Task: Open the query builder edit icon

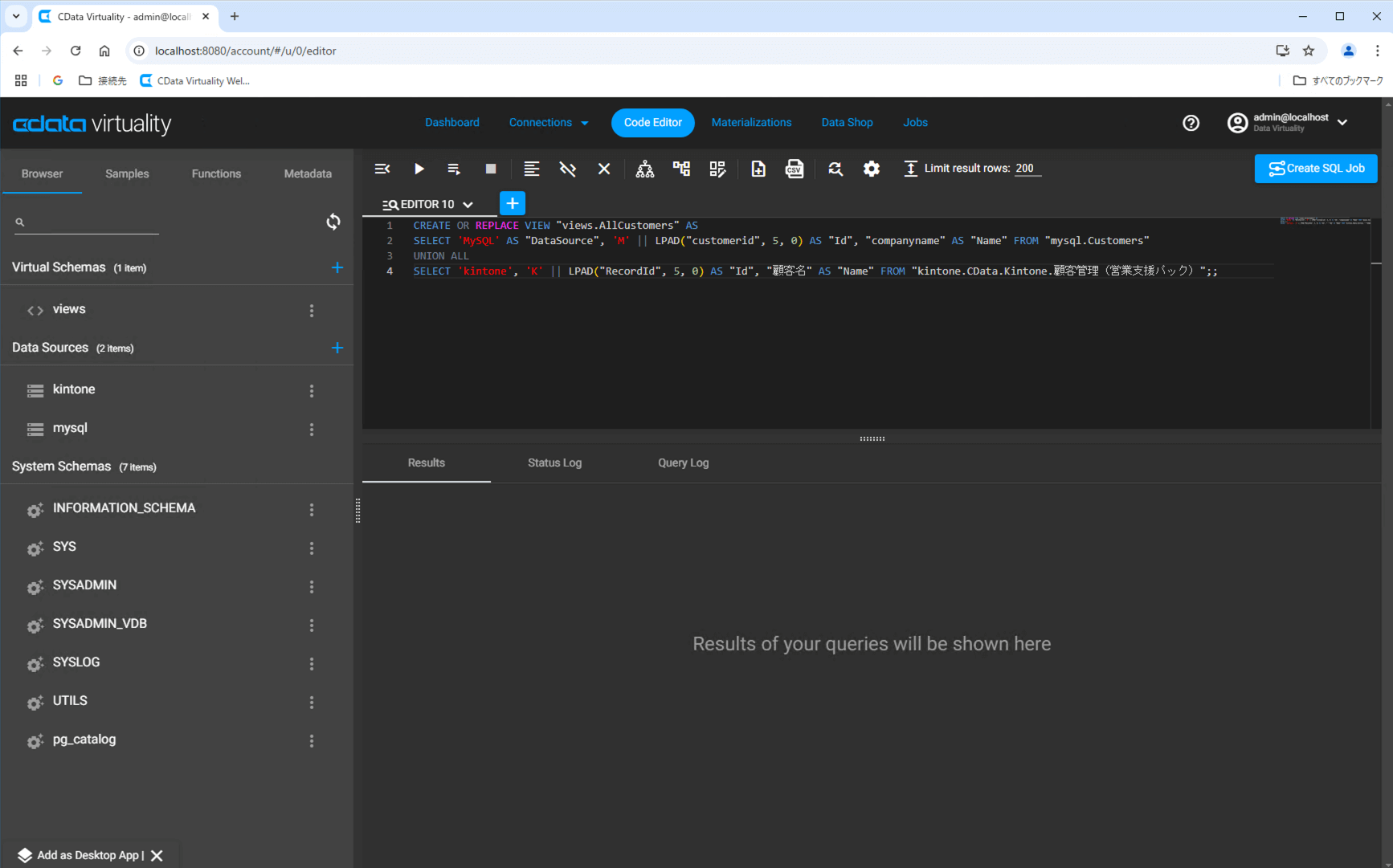Action: [717, 169]
